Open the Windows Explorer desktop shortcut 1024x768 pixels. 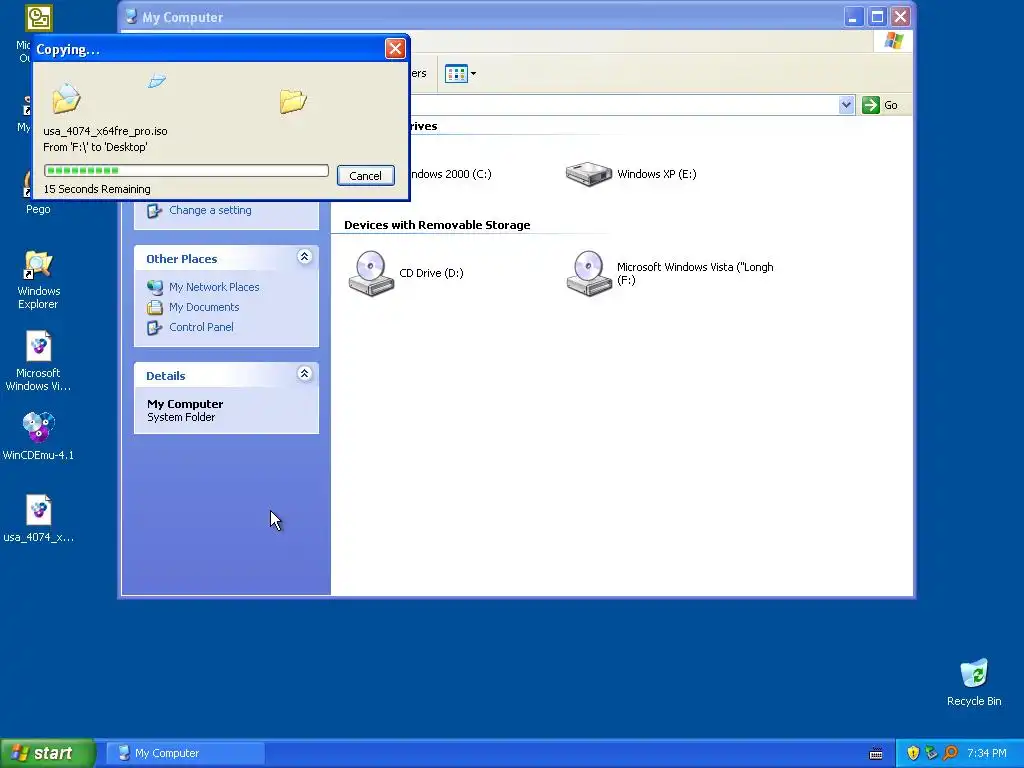(x=38, y=280)
